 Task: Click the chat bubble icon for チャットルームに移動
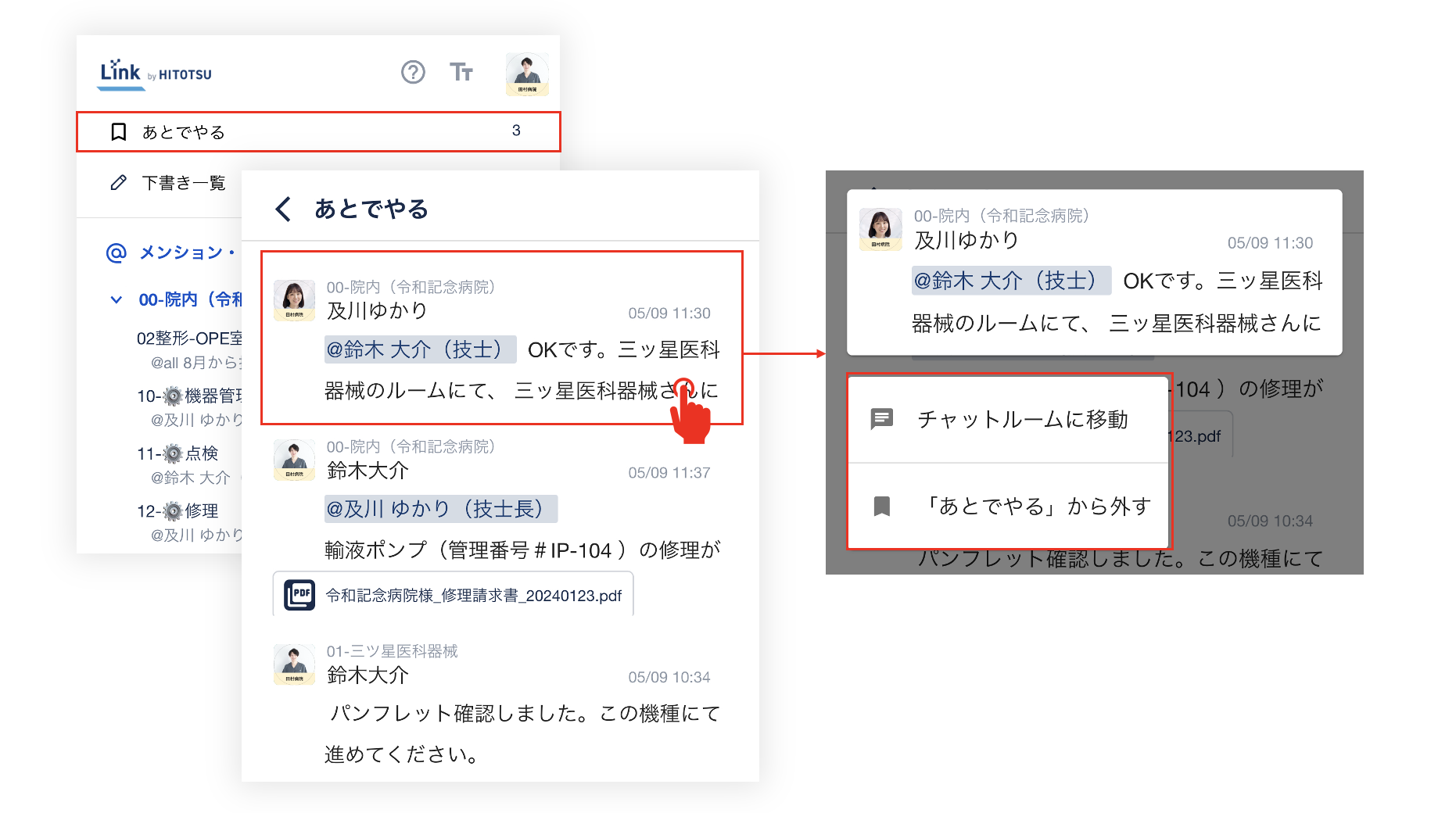click(882, 419)
